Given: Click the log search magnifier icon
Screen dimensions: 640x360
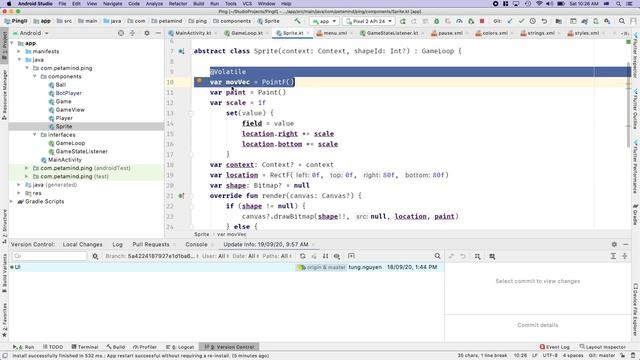Looking at the screenshot, I should [438, 256].
